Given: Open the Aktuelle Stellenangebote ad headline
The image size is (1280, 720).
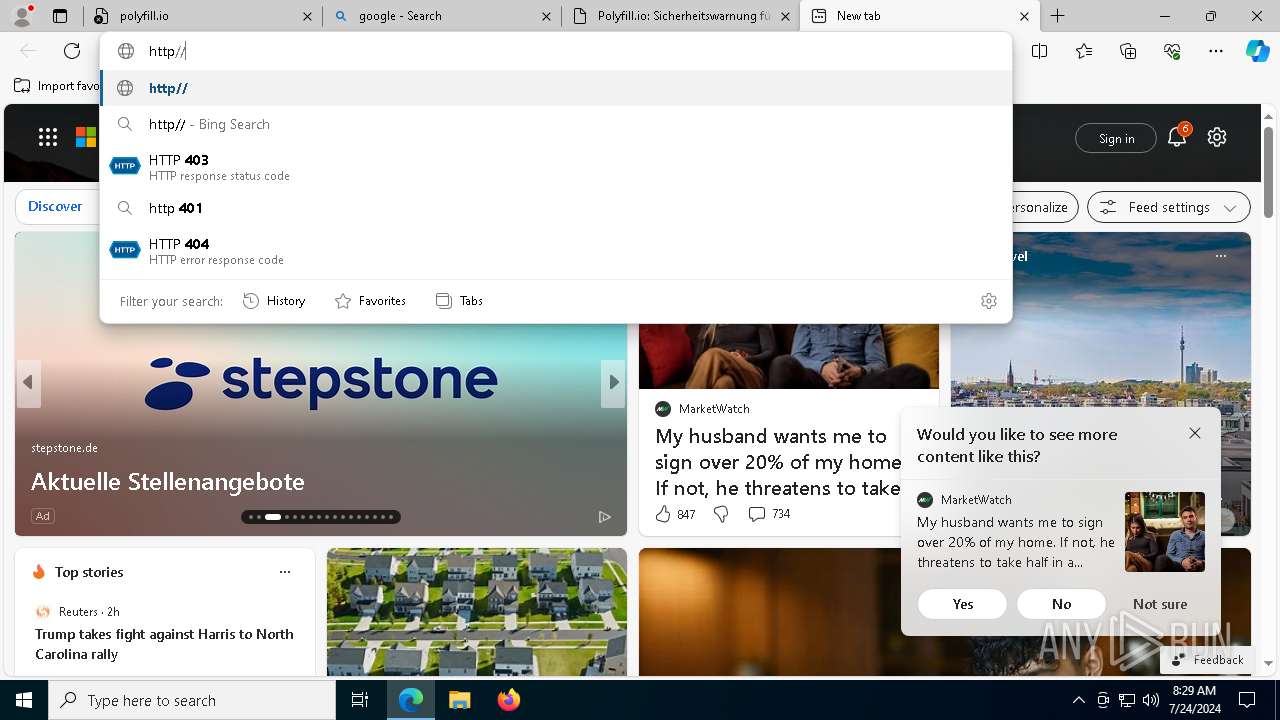Looking at the screenshot, I should coord(168,481).
